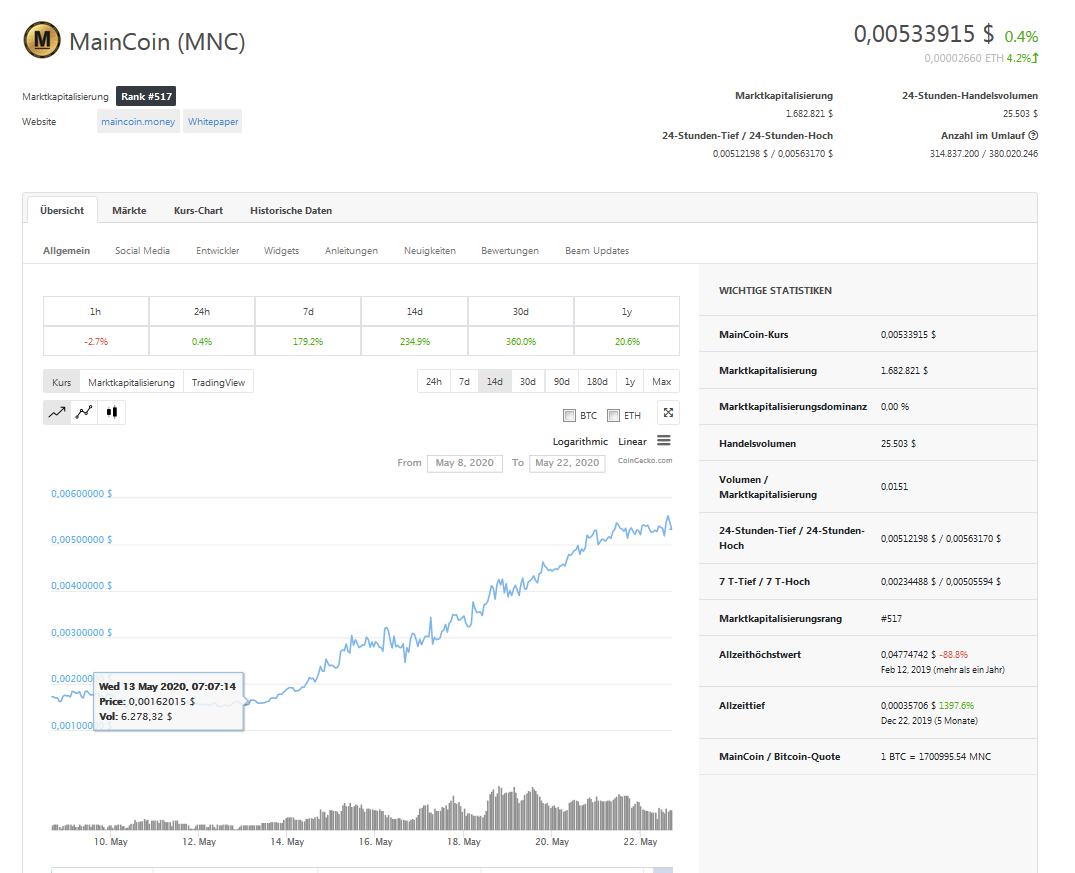Select the Allgemein sub-tab
The width and height of the screenshot is (1075, 873).
(x=67, y=251)
